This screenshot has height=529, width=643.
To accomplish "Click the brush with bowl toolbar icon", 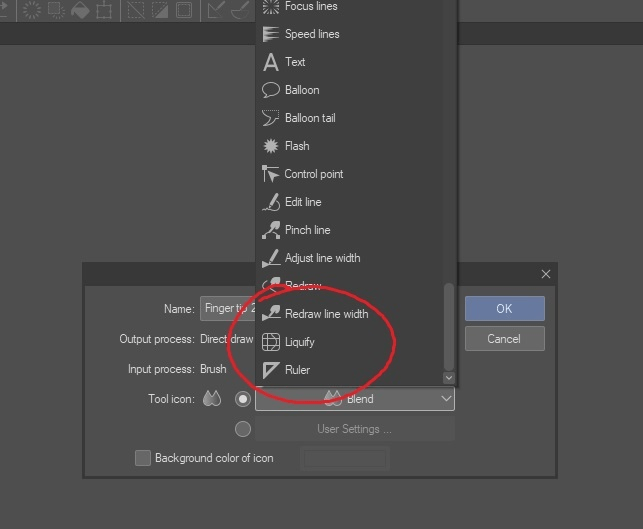I will 240,10.
